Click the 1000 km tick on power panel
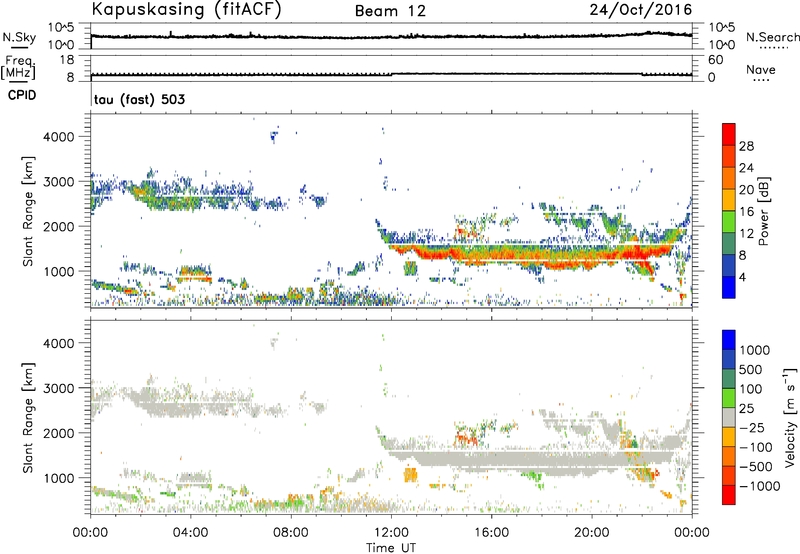This screenshot has height=554, width=800. click(x=58, y=271)
